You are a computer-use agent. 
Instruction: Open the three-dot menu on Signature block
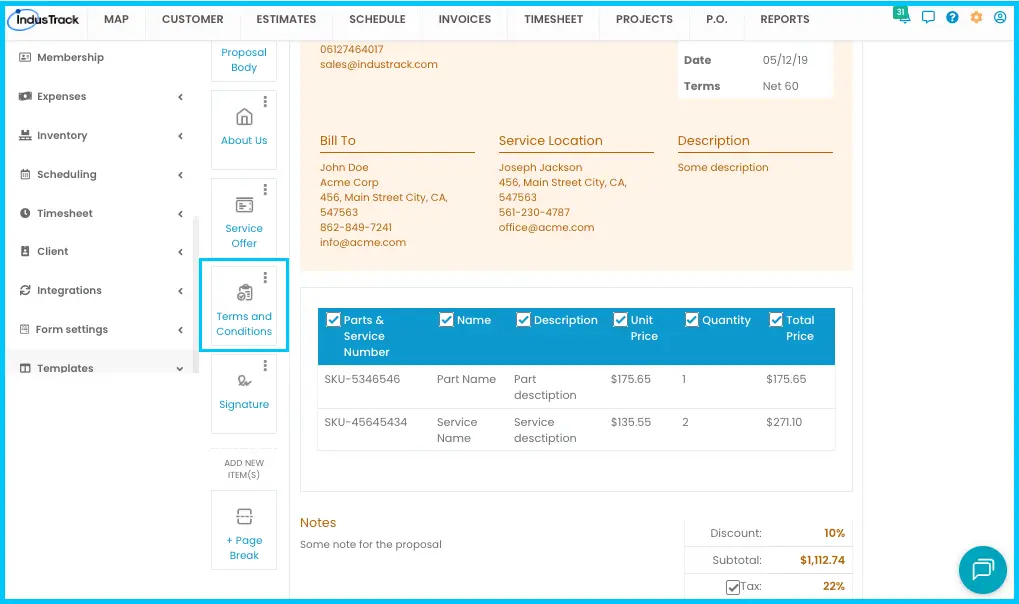click(265, 366)
